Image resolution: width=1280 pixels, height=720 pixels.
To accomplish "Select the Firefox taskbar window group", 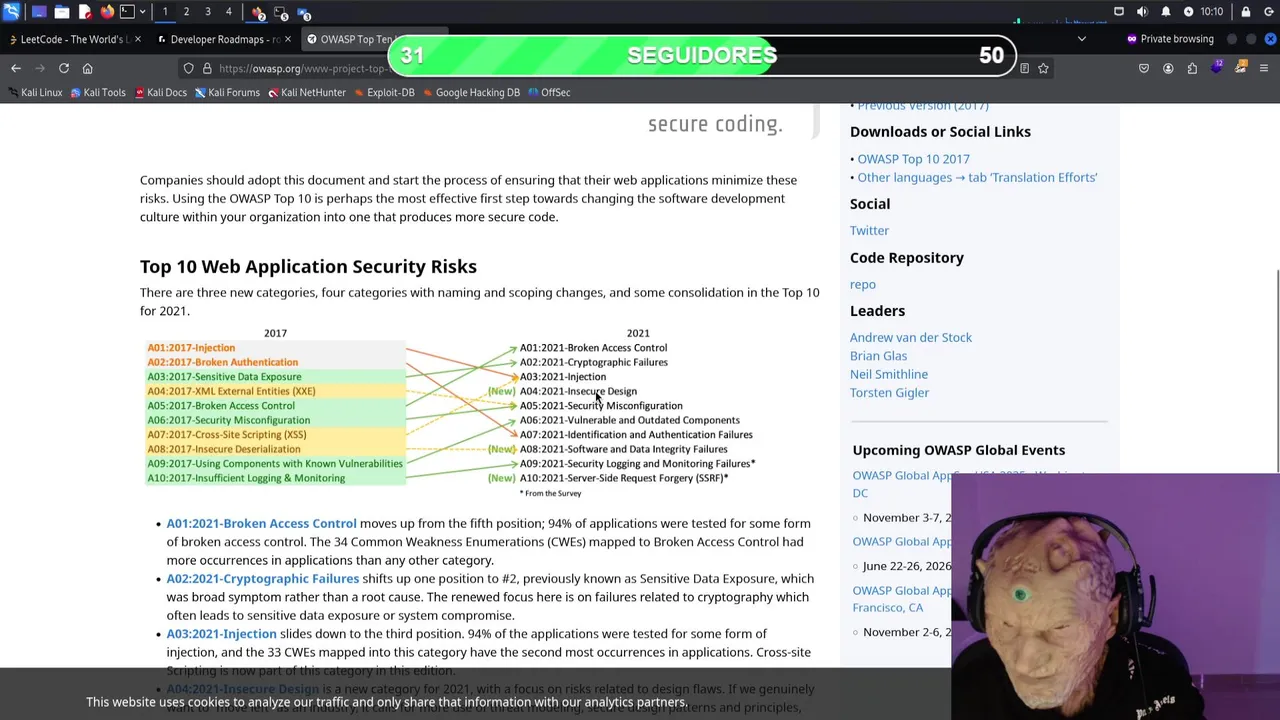I will [x=258, y=13].
